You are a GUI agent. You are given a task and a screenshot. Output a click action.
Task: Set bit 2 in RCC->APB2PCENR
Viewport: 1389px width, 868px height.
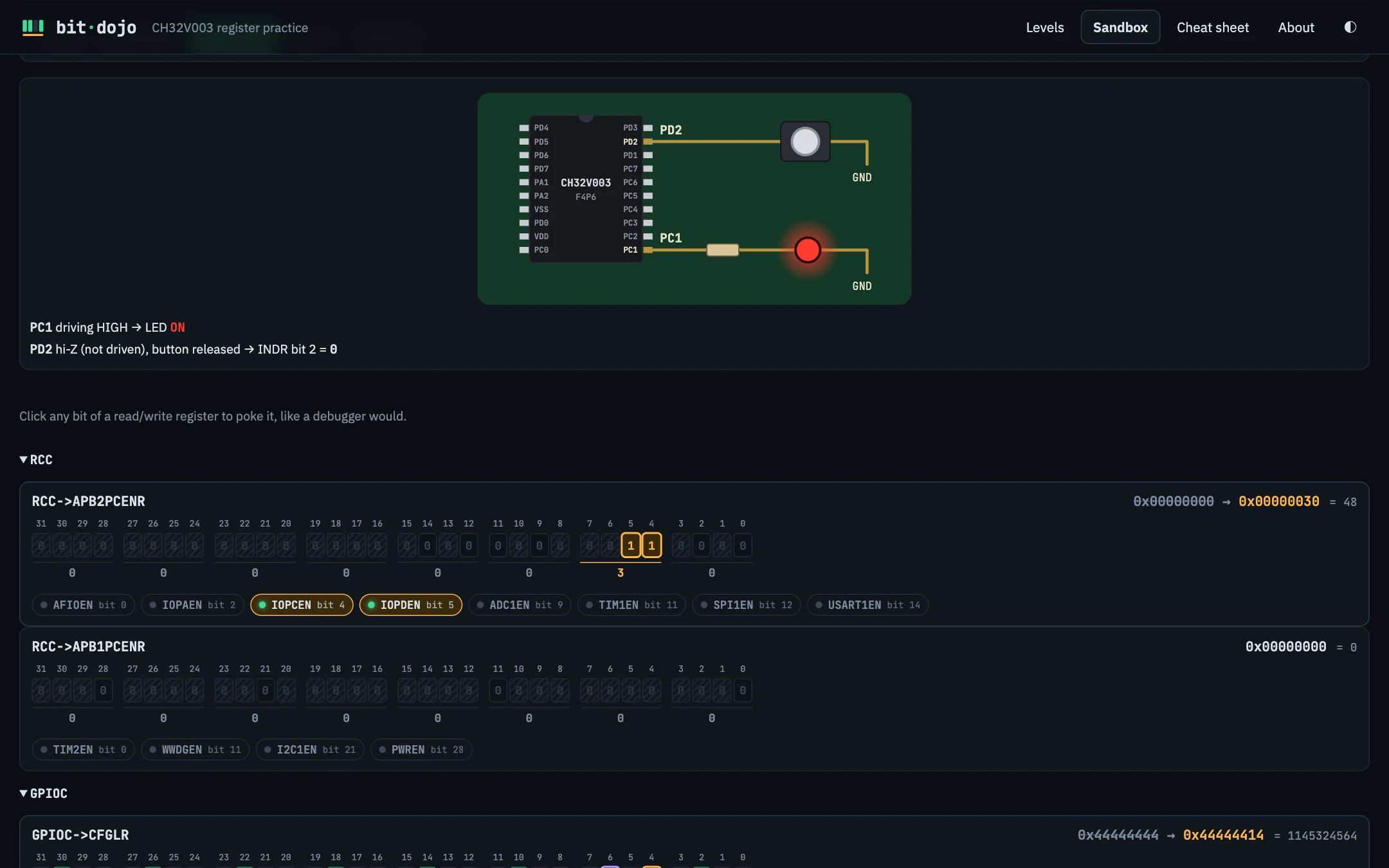tap(702, 546)
